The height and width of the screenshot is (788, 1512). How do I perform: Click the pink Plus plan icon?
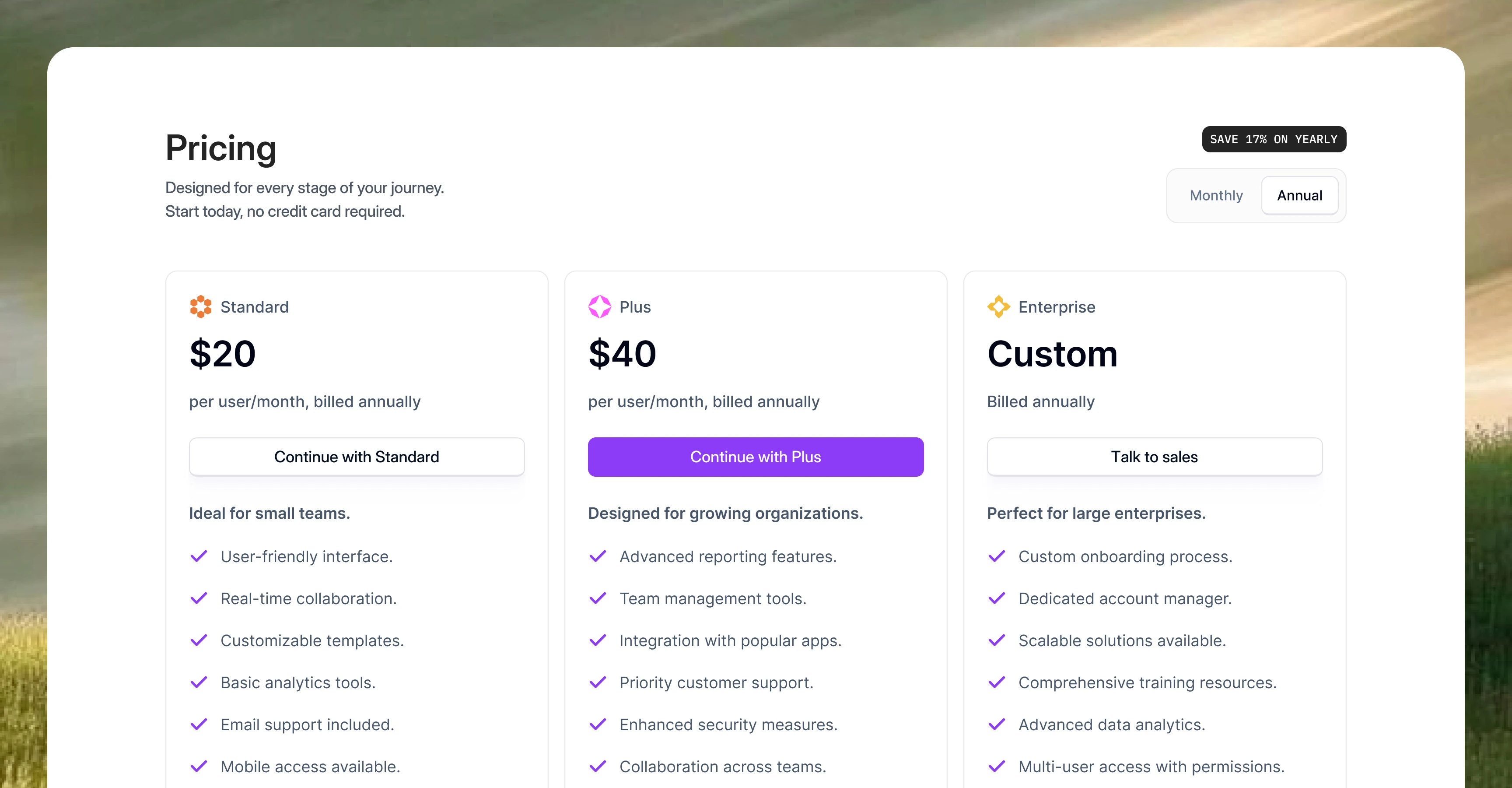point(600,306)
